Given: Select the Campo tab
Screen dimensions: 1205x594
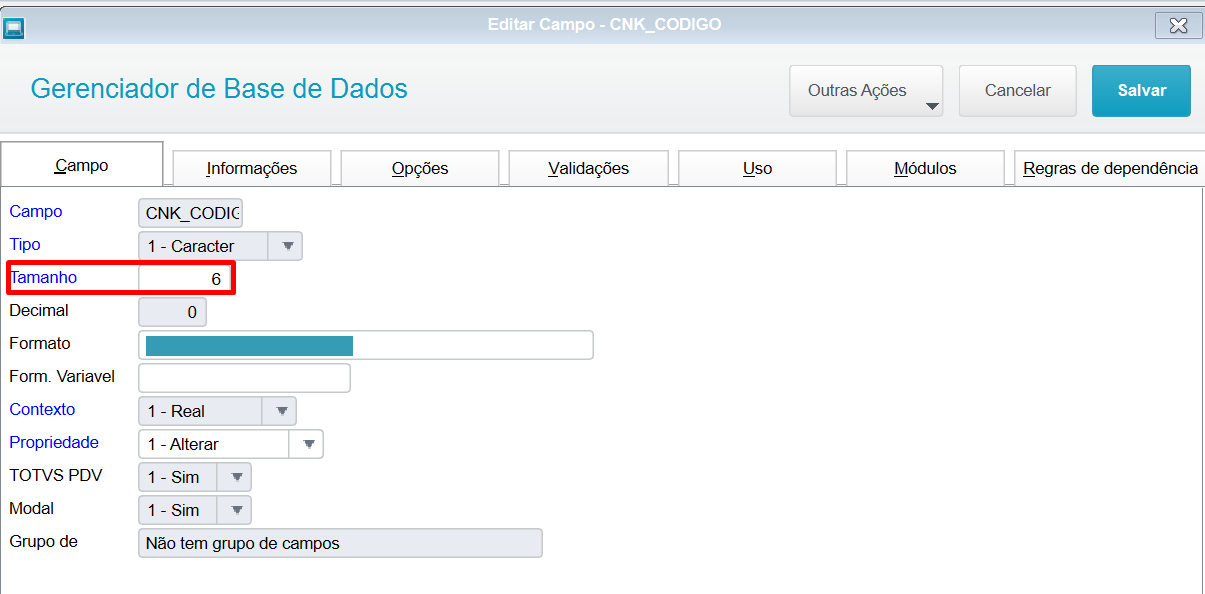Looking at the screenshot, I should (82, 165).
